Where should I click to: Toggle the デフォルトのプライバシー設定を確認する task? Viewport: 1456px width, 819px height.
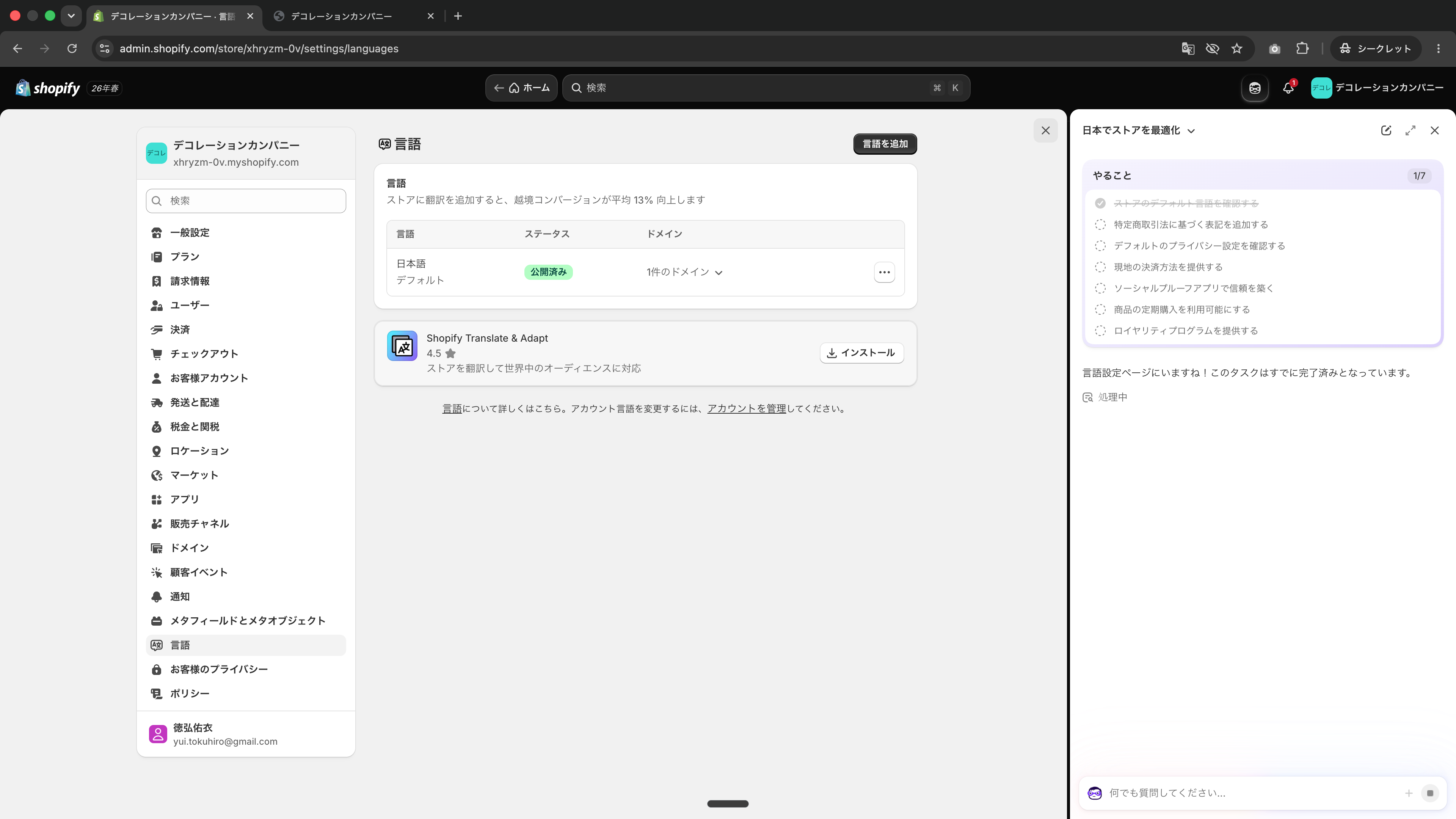point(1100,246)
